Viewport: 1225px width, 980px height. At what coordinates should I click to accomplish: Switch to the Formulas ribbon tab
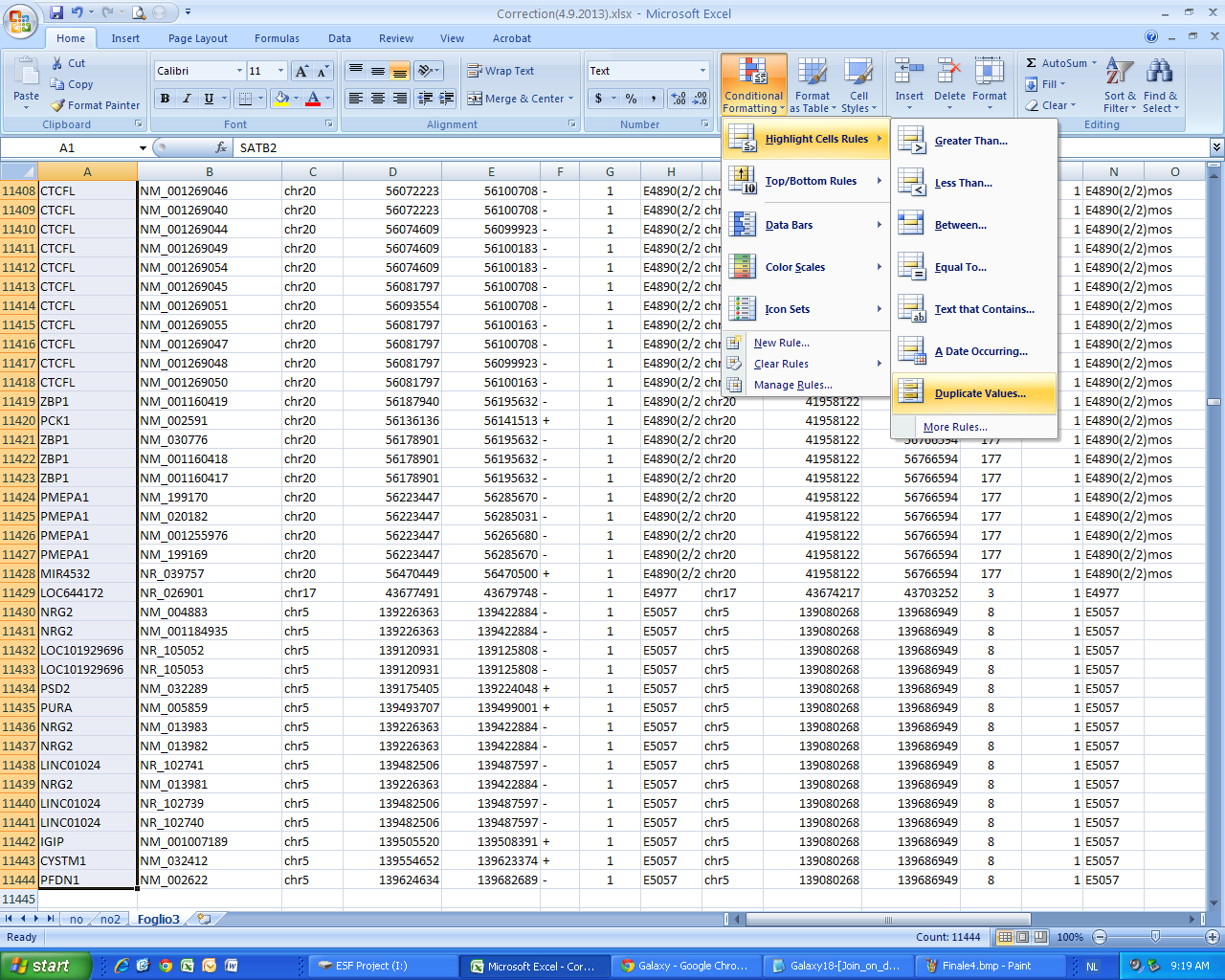277,38
